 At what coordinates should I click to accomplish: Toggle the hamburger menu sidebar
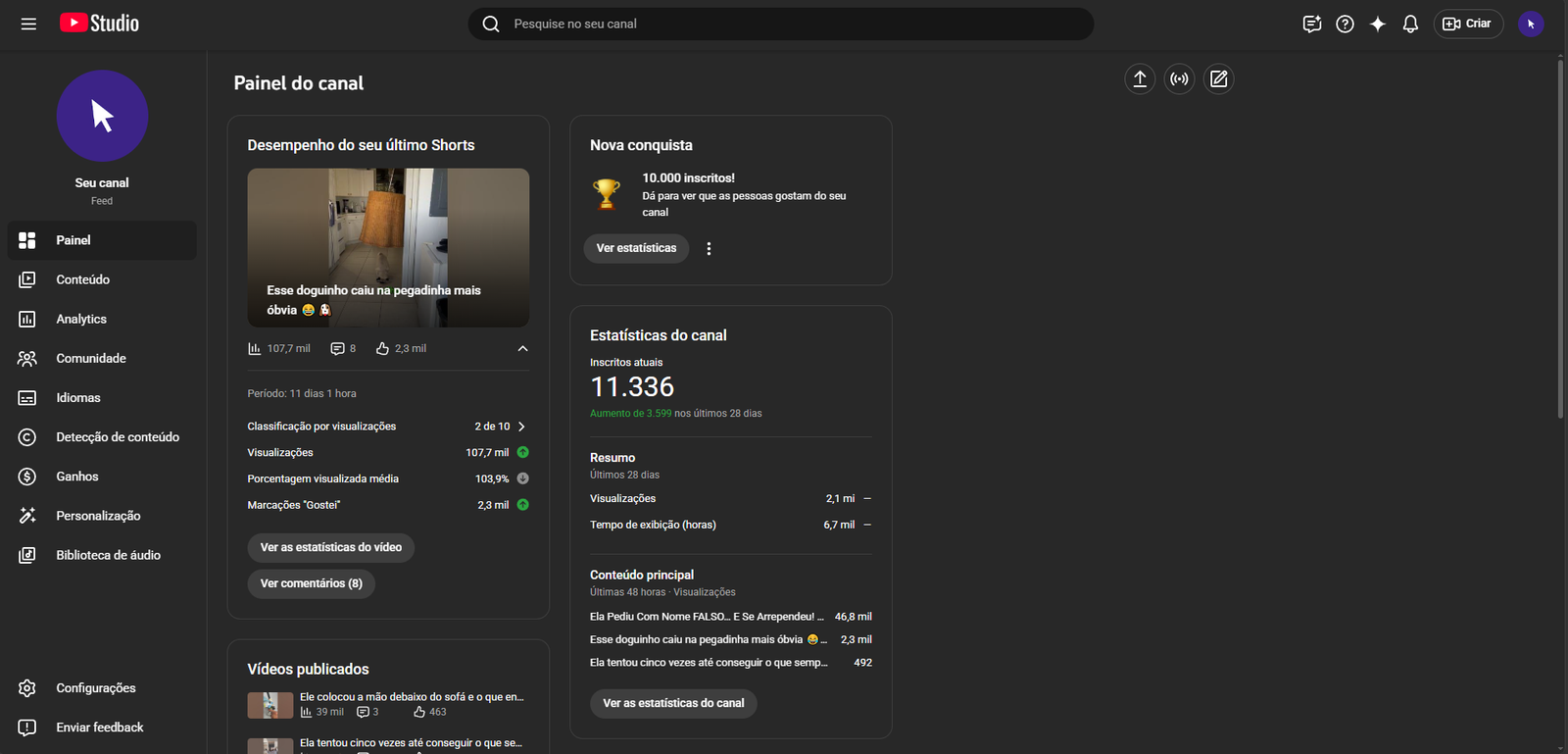[x=28, y=25]
